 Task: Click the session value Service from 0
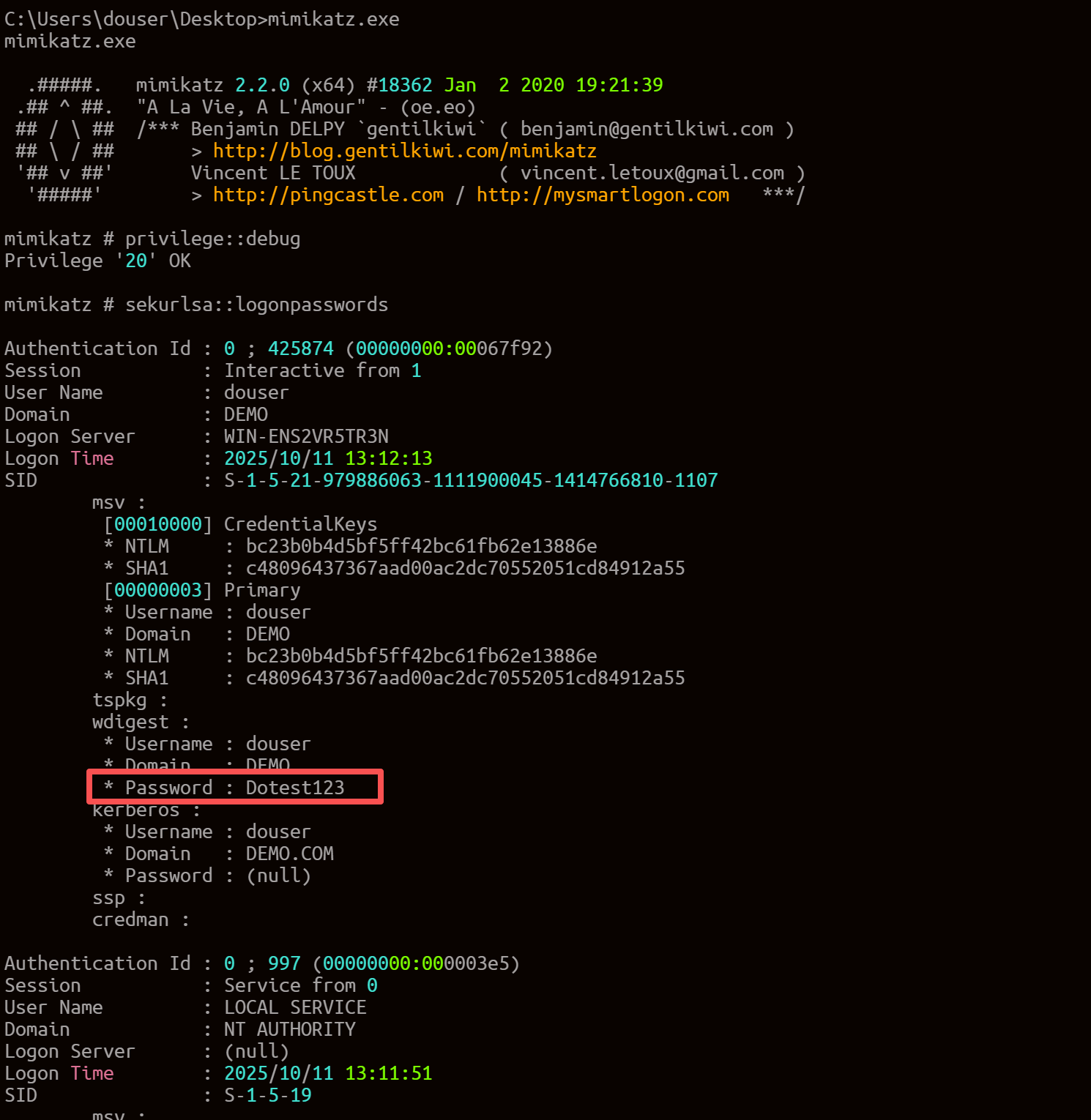[301, 986]
